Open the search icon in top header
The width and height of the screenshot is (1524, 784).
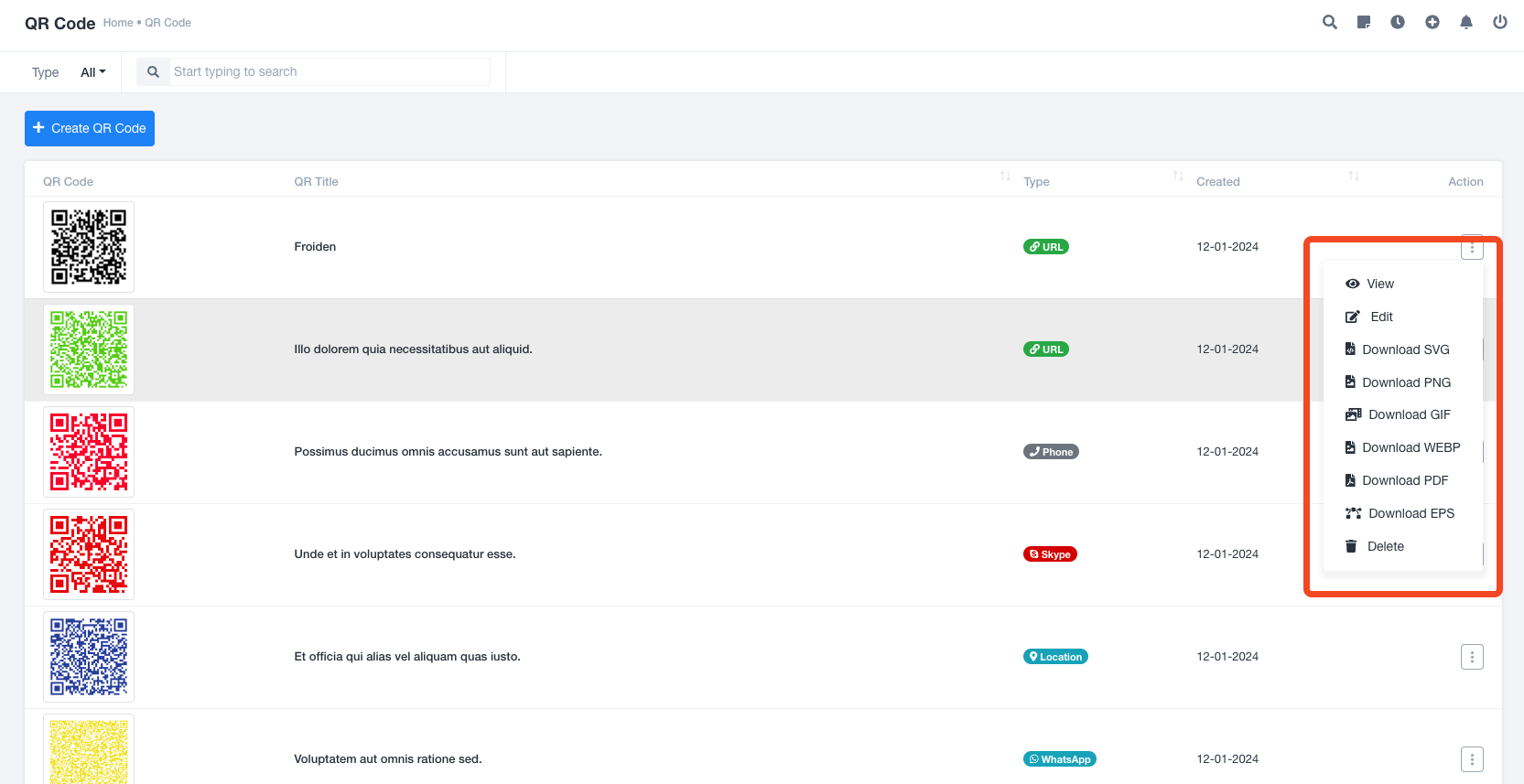(x=1330, y=22)
